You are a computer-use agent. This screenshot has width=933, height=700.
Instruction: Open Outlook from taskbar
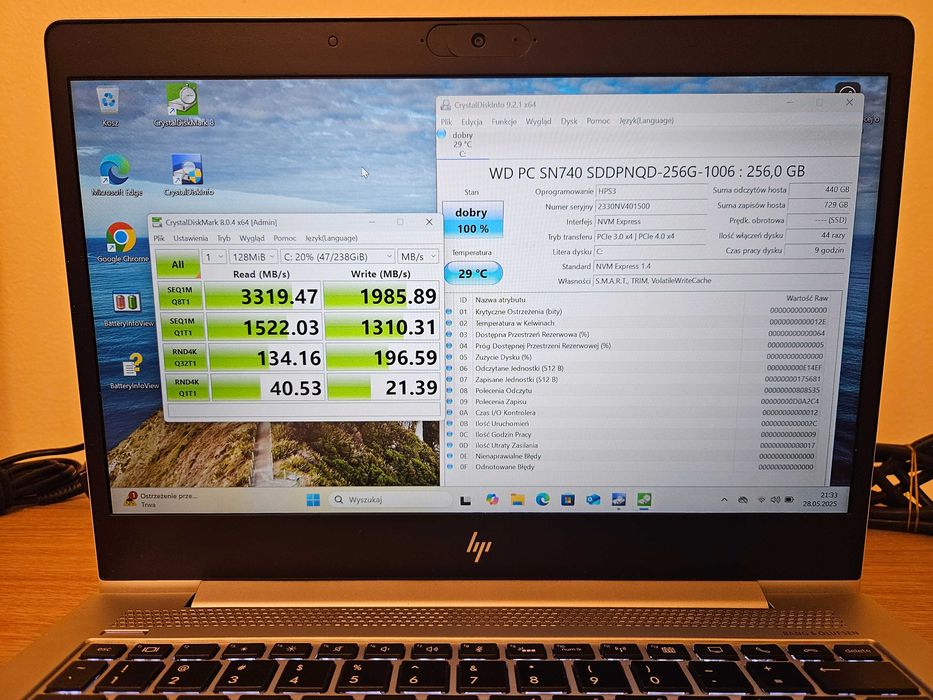593,500
